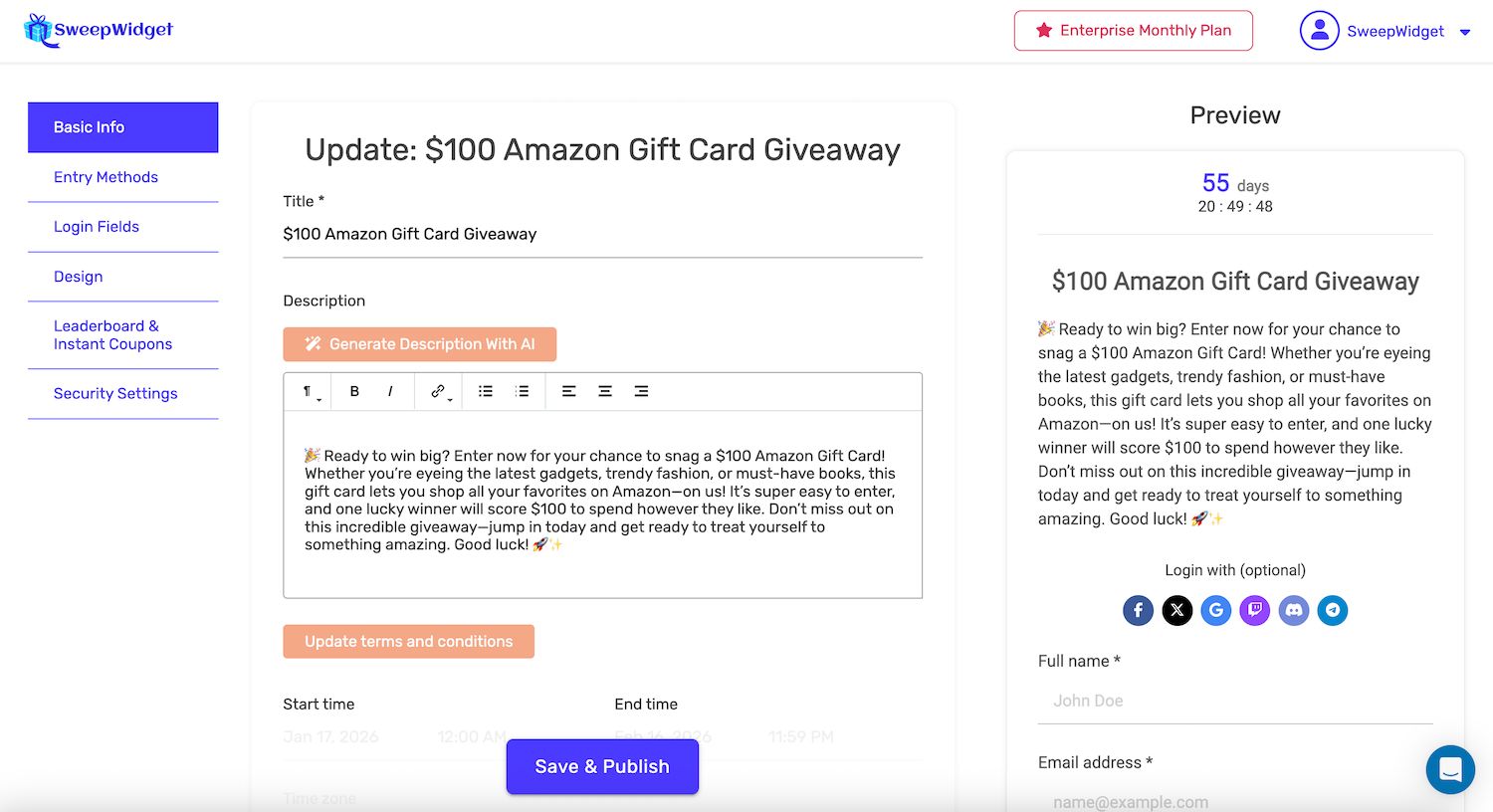Select the Facebook login icon in the preview

(x=1138, y=610)
